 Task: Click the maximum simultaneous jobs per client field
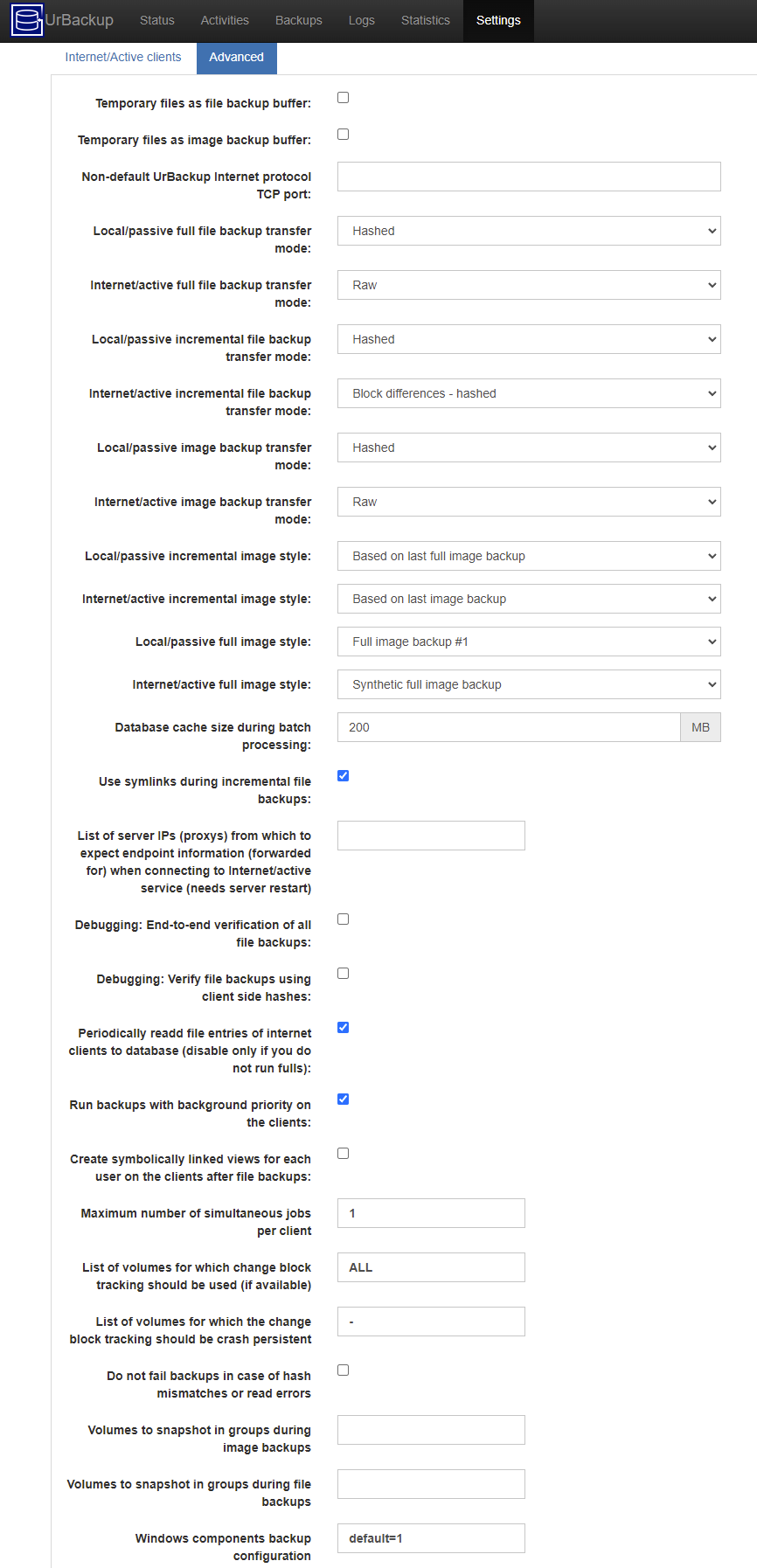click(x=431, y=1213)
